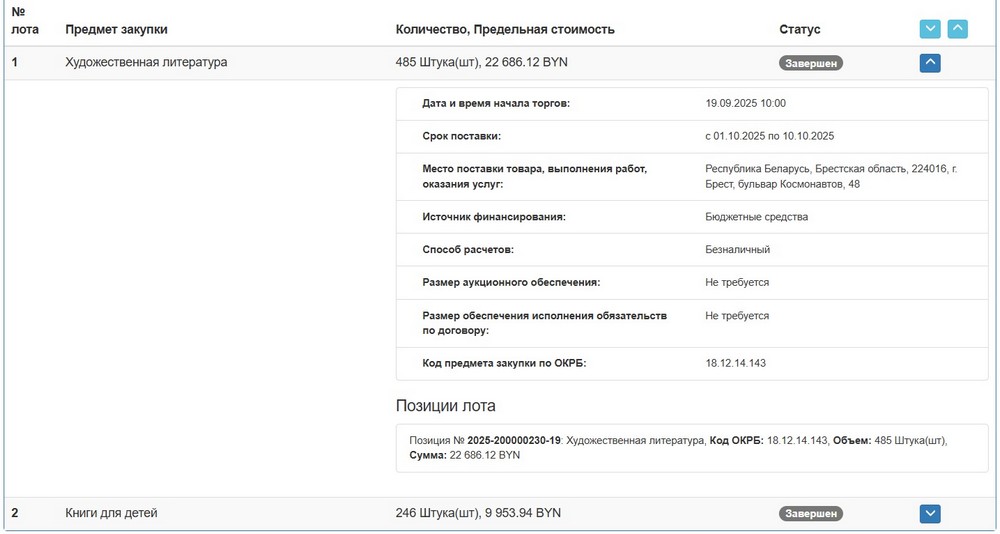The image size is (1000, 534).
Task: Collapse lot 1 details chevron button
Action: [929, 63]
